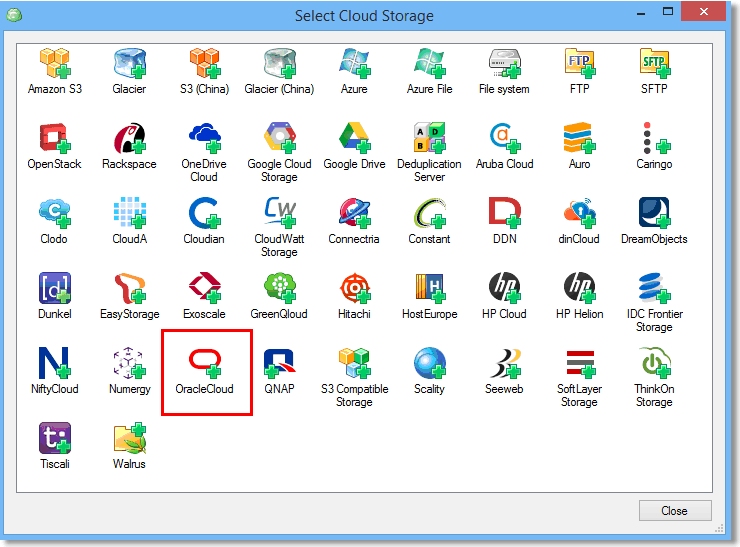
Task: Choose the Deduplication Server icon
Action: coord(429,138)
